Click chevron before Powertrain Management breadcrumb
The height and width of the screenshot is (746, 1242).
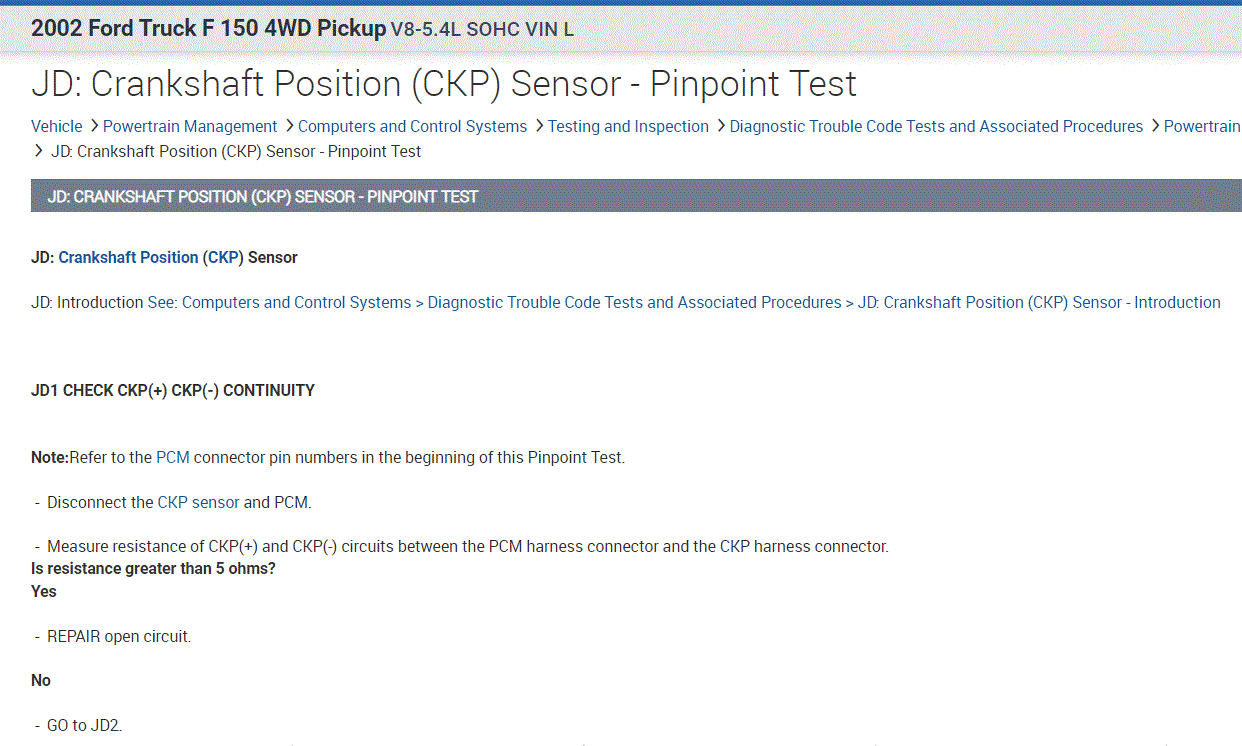point(93,127)
